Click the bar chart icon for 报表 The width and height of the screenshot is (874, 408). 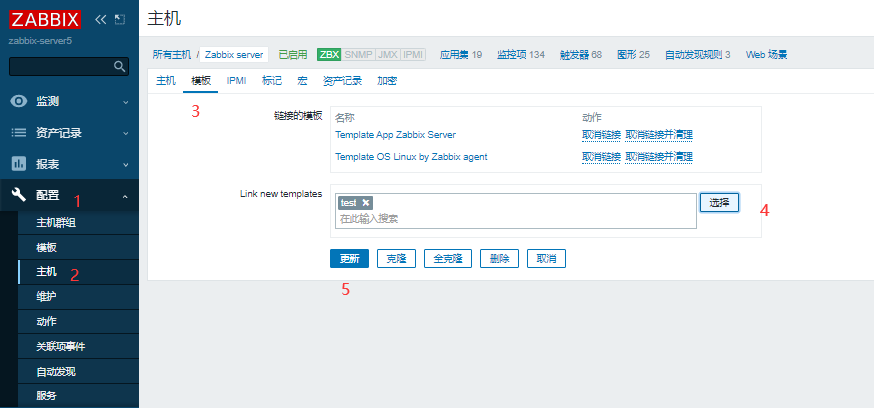pos(20,164)
